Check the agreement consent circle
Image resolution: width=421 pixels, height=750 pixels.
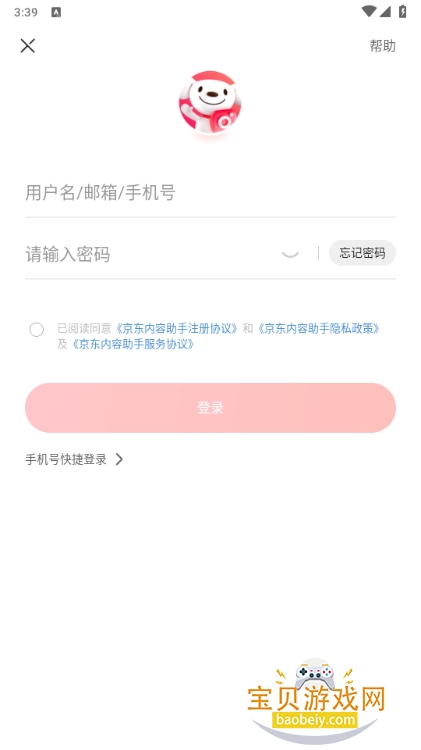click(x=36, y=330)
